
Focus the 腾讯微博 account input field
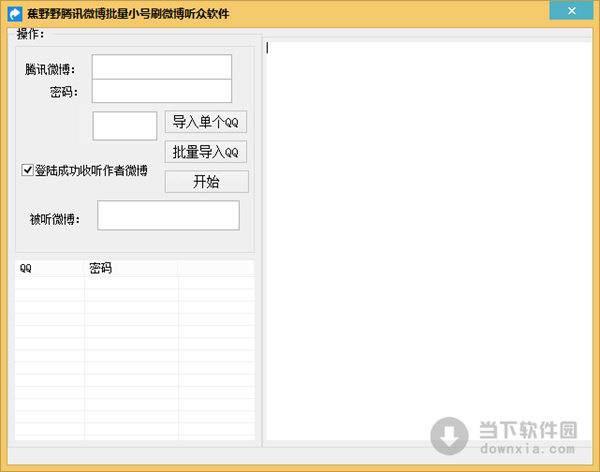tap(161, 67)
